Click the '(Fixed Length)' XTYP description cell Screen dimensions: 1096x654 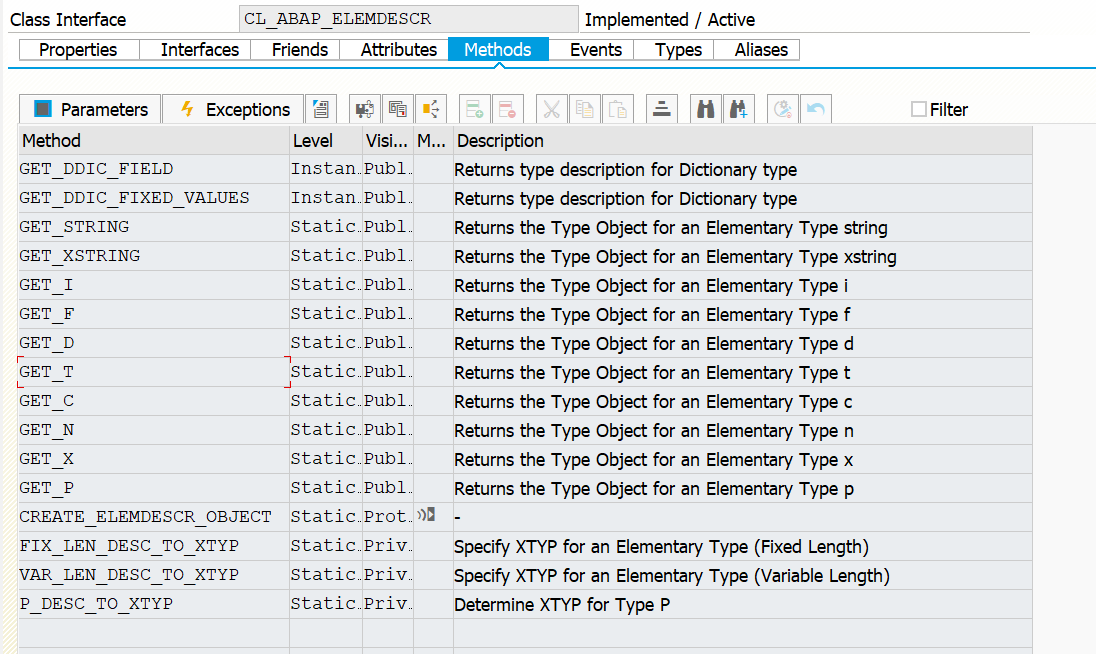pos(742,546)
